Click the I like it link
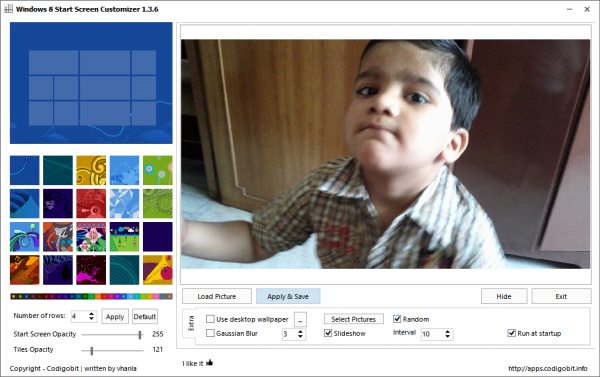 click(x=193, y=363)
